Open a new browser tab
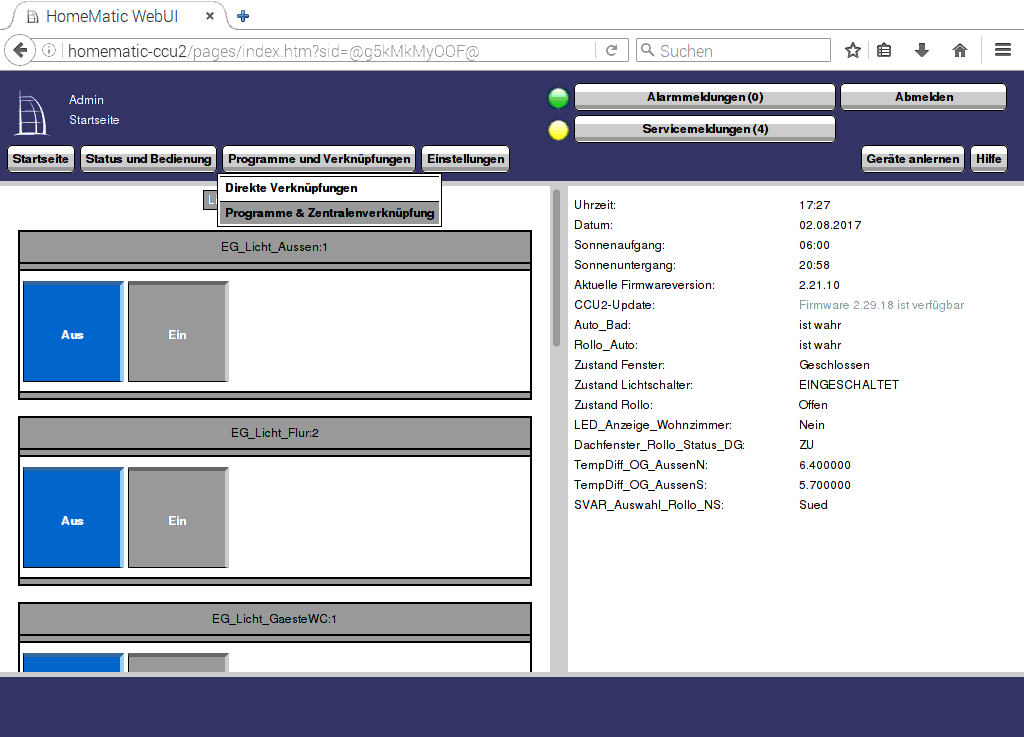This screenshot has height=737, width=1024. click(243, 16)
